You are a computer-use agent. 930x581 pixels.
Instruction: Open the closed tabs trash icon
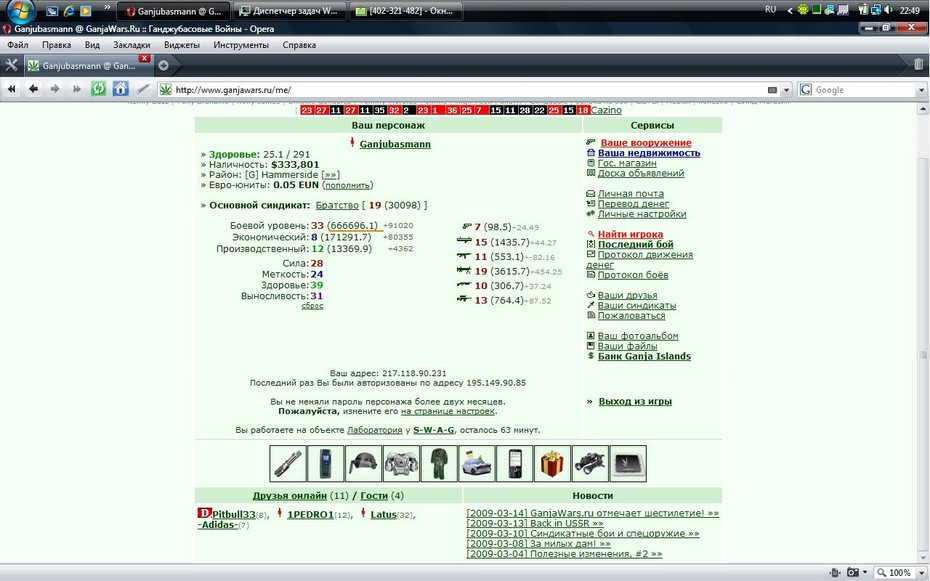coord(918,65)
